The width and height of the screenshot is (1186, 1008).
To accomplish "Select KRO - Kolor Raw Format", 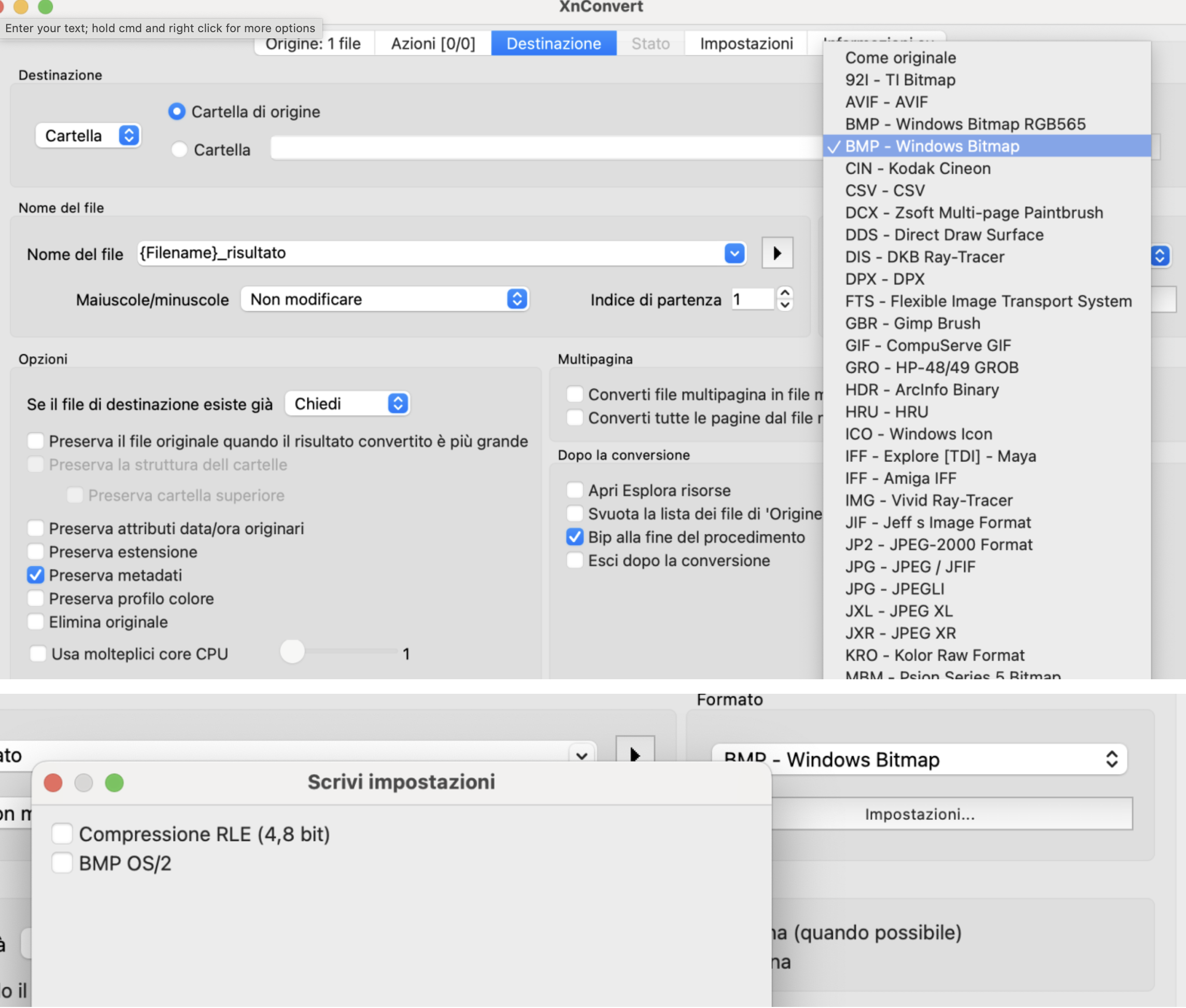I will pyautogui.click(x=986, y=655).
